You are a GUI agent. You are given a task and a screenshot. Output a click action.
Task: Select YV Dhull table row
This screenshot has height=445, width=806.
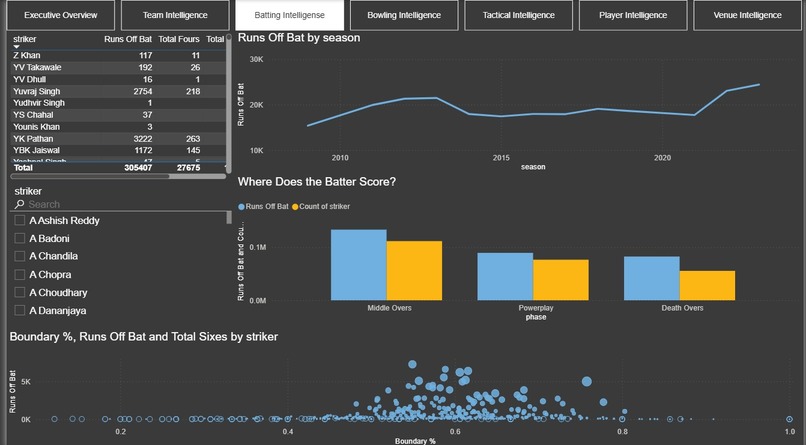click(x=118, y=79)
